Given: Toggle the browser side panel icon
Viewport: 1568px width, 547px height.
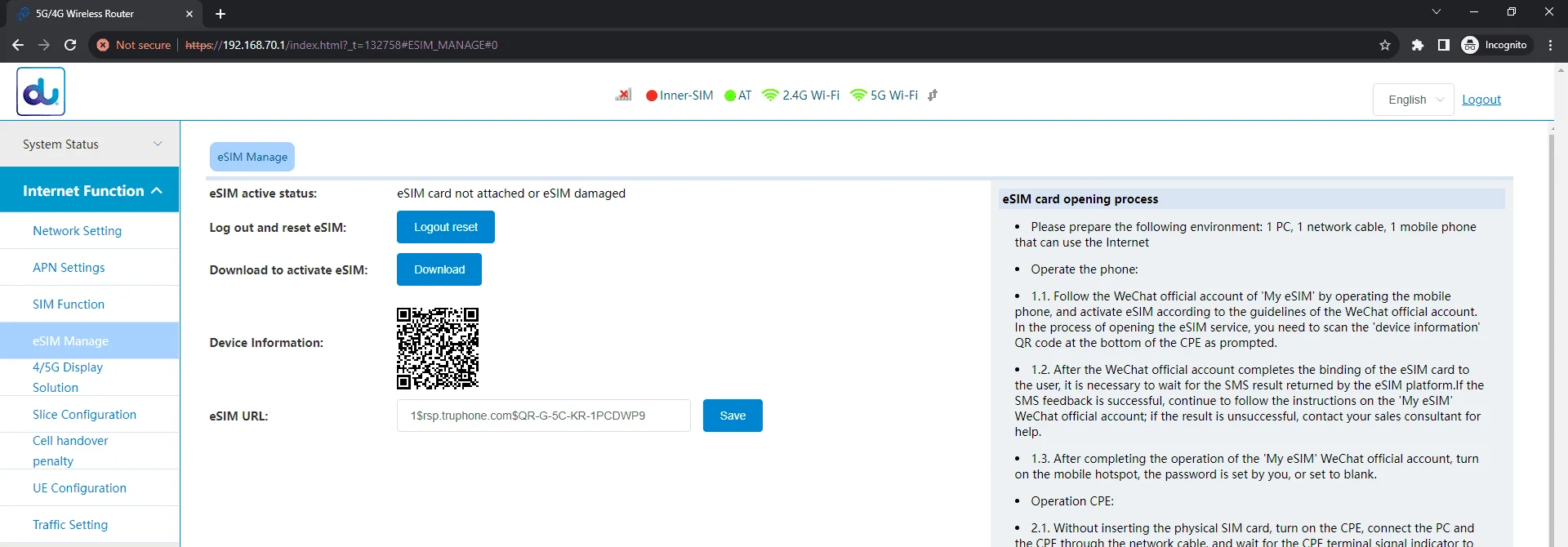Looking at the screenshot, I should coord(1444,45).
